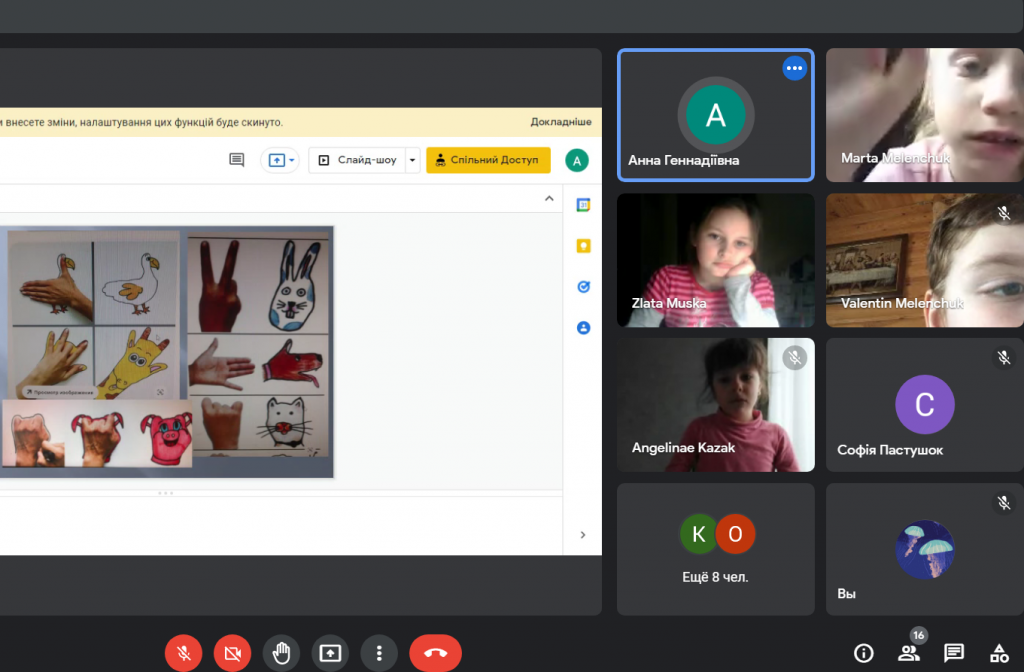Unmute the microphone
This screenshot has height=672, width=1024.
pos(184,654)
